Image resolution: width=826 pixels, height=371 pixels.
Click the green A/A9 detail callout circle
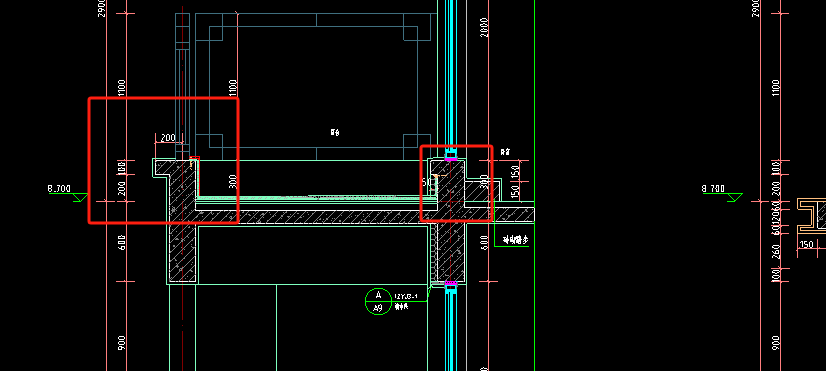pos(378,301)
